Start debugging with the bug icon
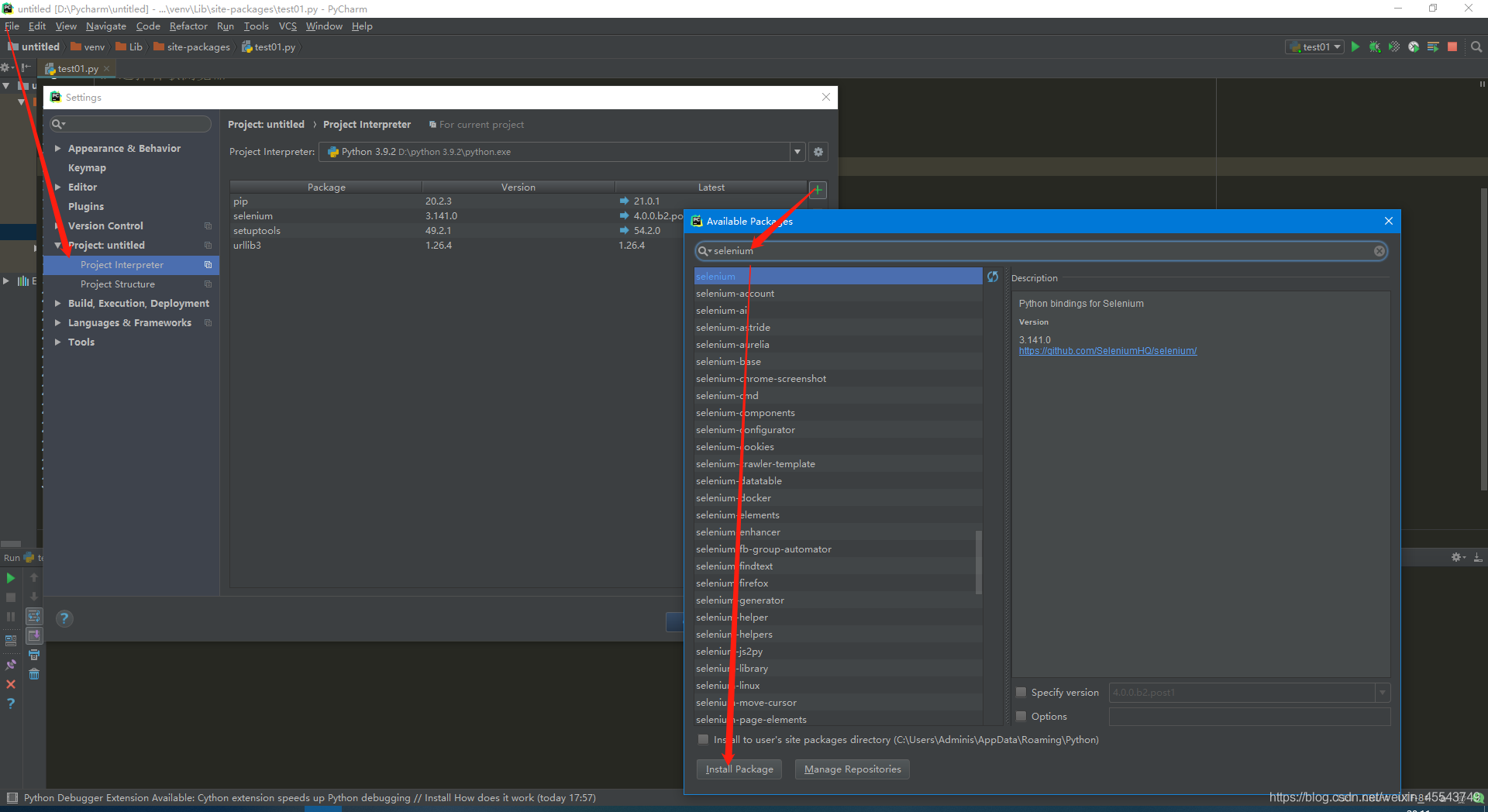 (1375, 47)
